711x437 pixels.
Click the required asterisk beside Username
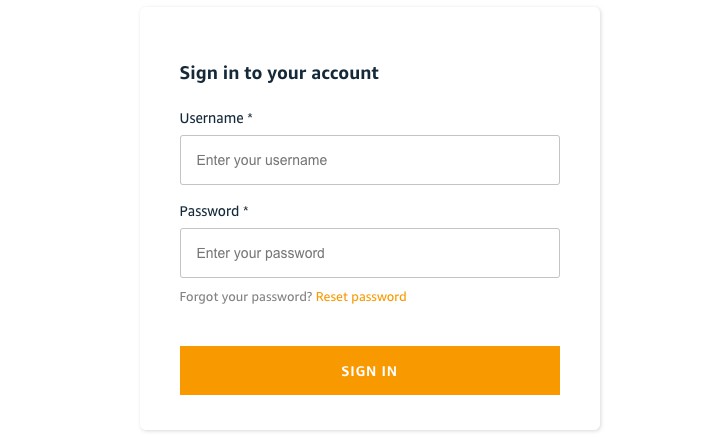(250, 118)
